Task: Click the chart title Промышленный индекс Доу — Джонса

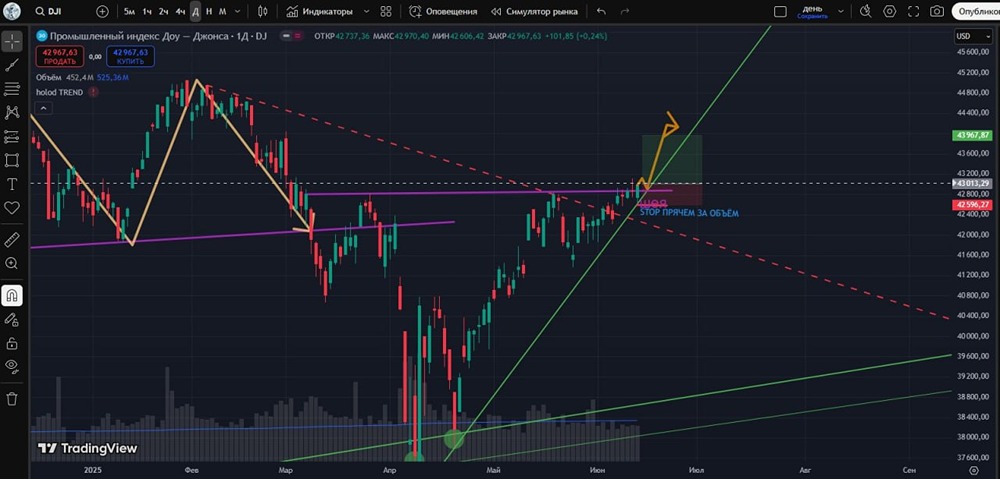Action: pyautogui.click(x=140, y=36)
